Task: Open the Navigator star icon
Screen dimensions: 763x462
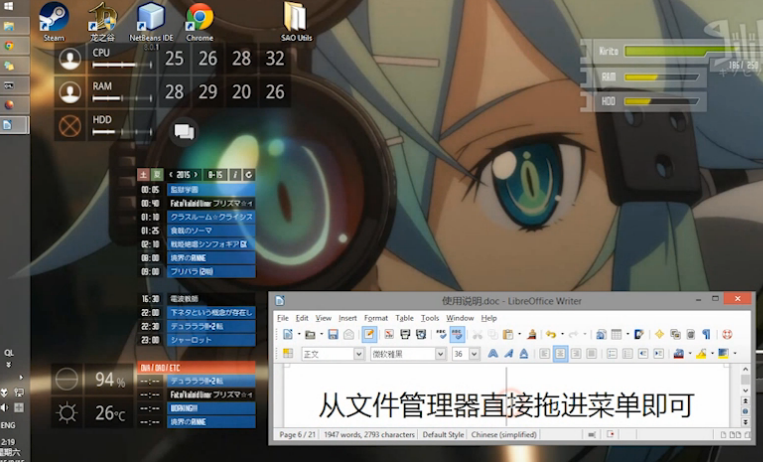Action: coord(659,334)
